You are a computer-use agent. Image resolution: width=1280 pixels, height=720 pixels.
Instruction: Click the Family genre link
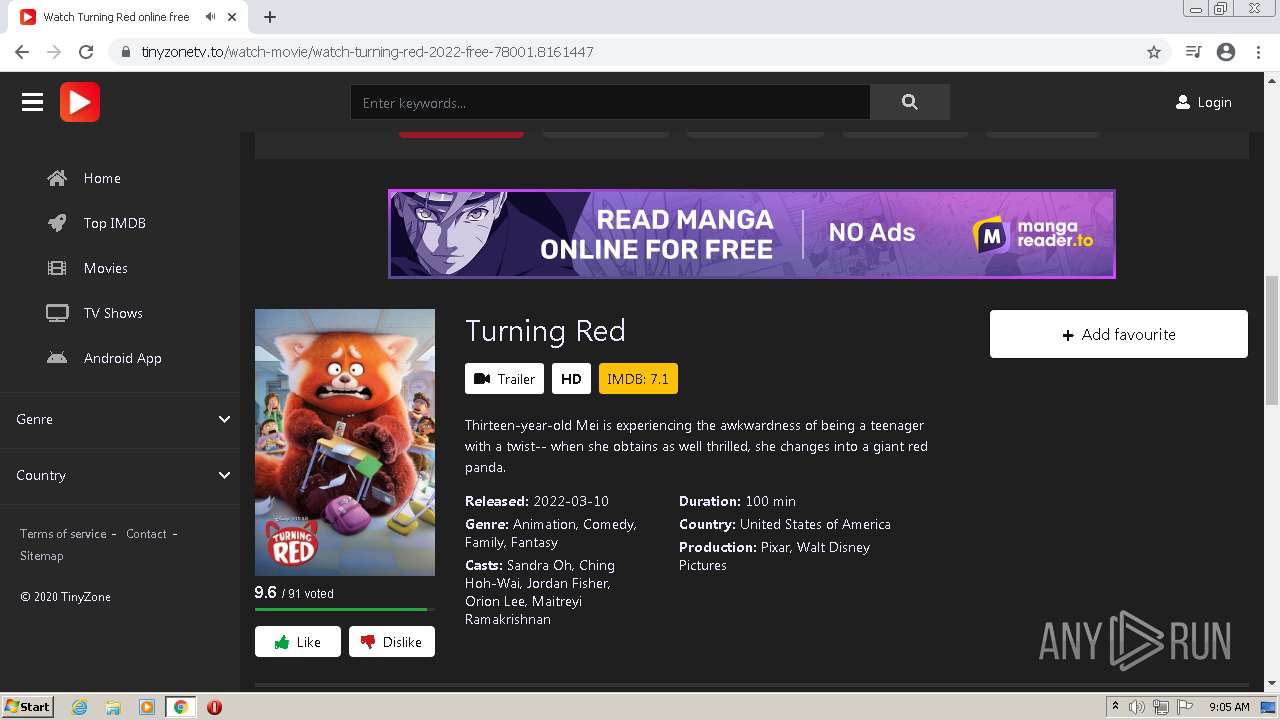click(484, 542)
